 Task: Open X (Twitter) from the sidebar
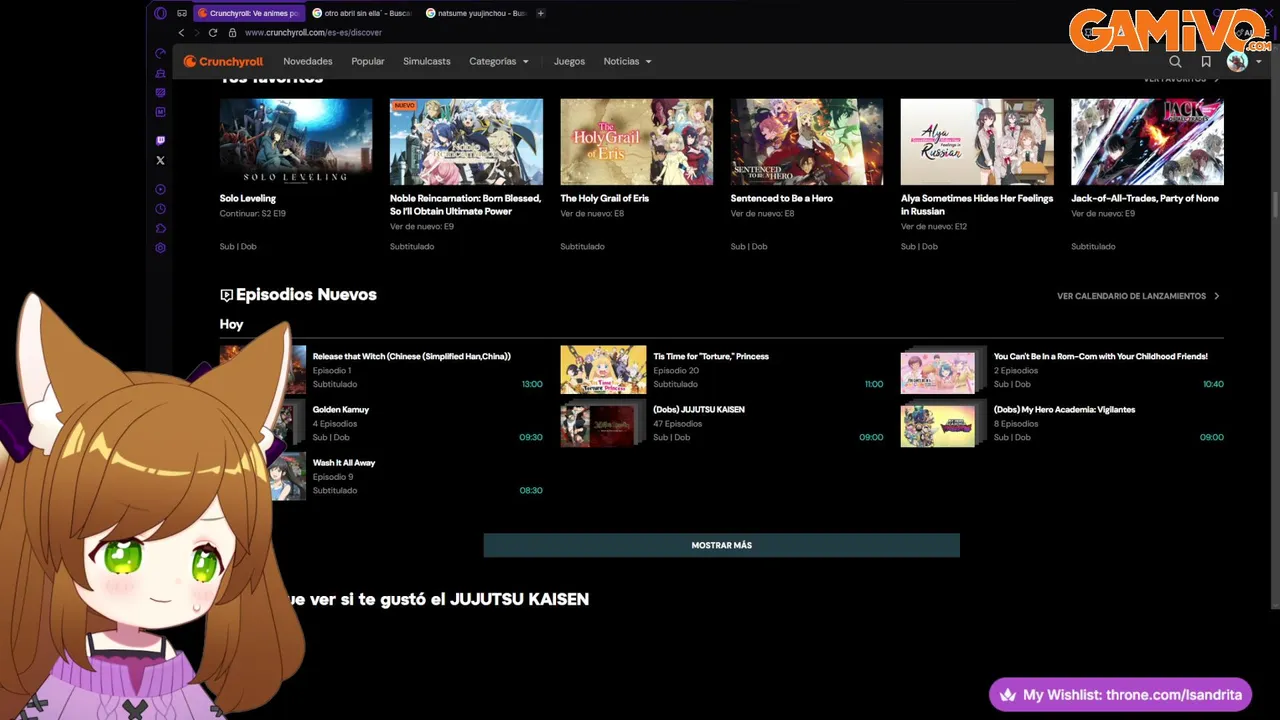[x=160, y=160]
